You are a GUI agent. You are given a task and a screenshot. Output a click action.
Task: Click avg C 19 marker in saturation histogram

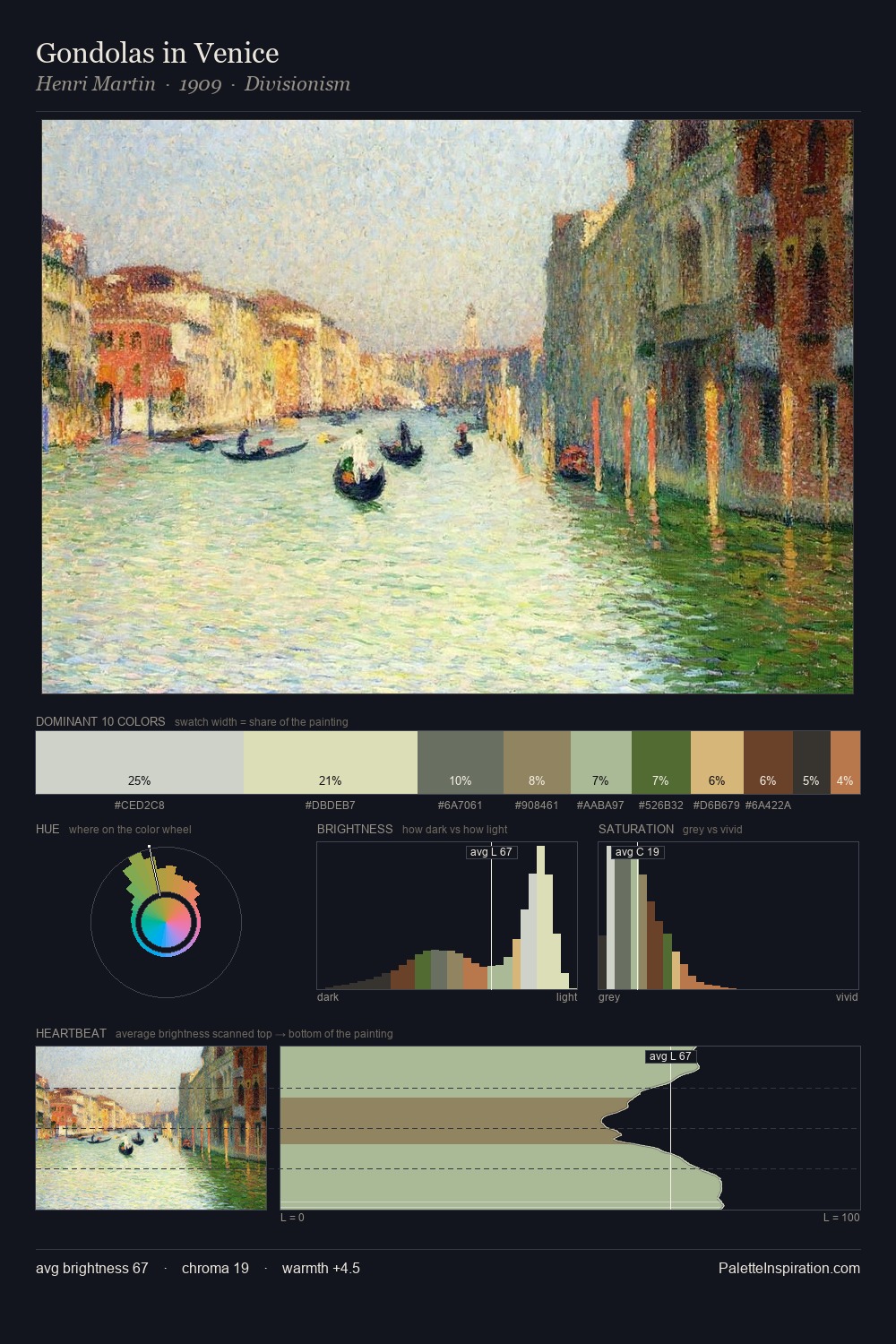pyautogui.click(x=637, y=852)
